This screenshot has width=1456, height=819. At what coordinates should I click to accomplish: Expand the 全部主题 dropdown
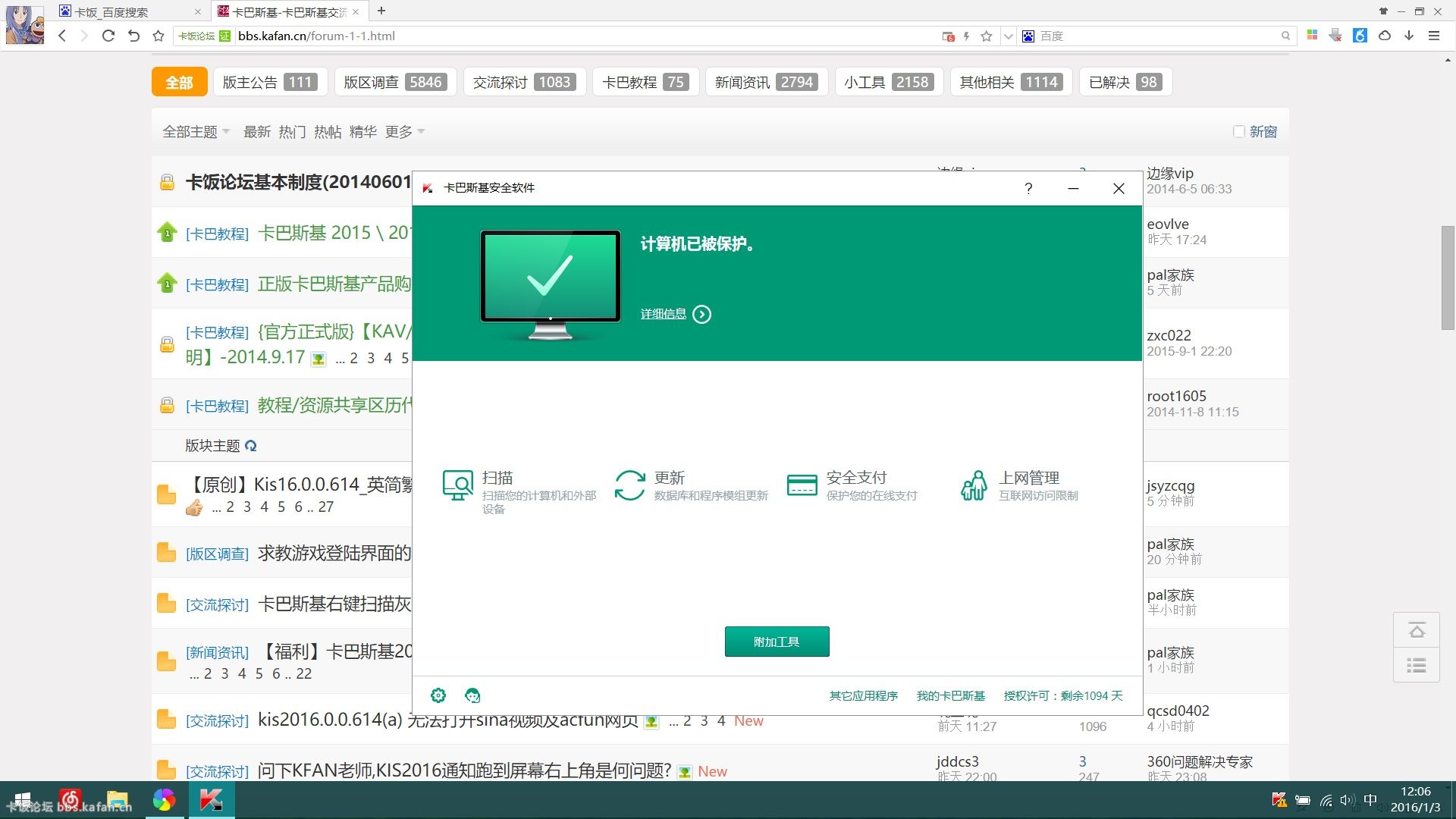click(196, 131)
